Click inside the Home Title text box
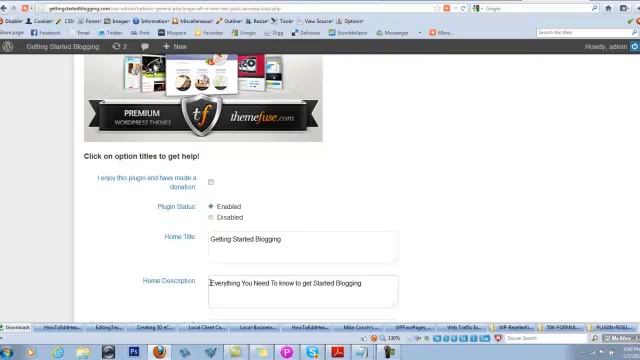This screenshot has height=360, width=640. (x=303, y=247)
